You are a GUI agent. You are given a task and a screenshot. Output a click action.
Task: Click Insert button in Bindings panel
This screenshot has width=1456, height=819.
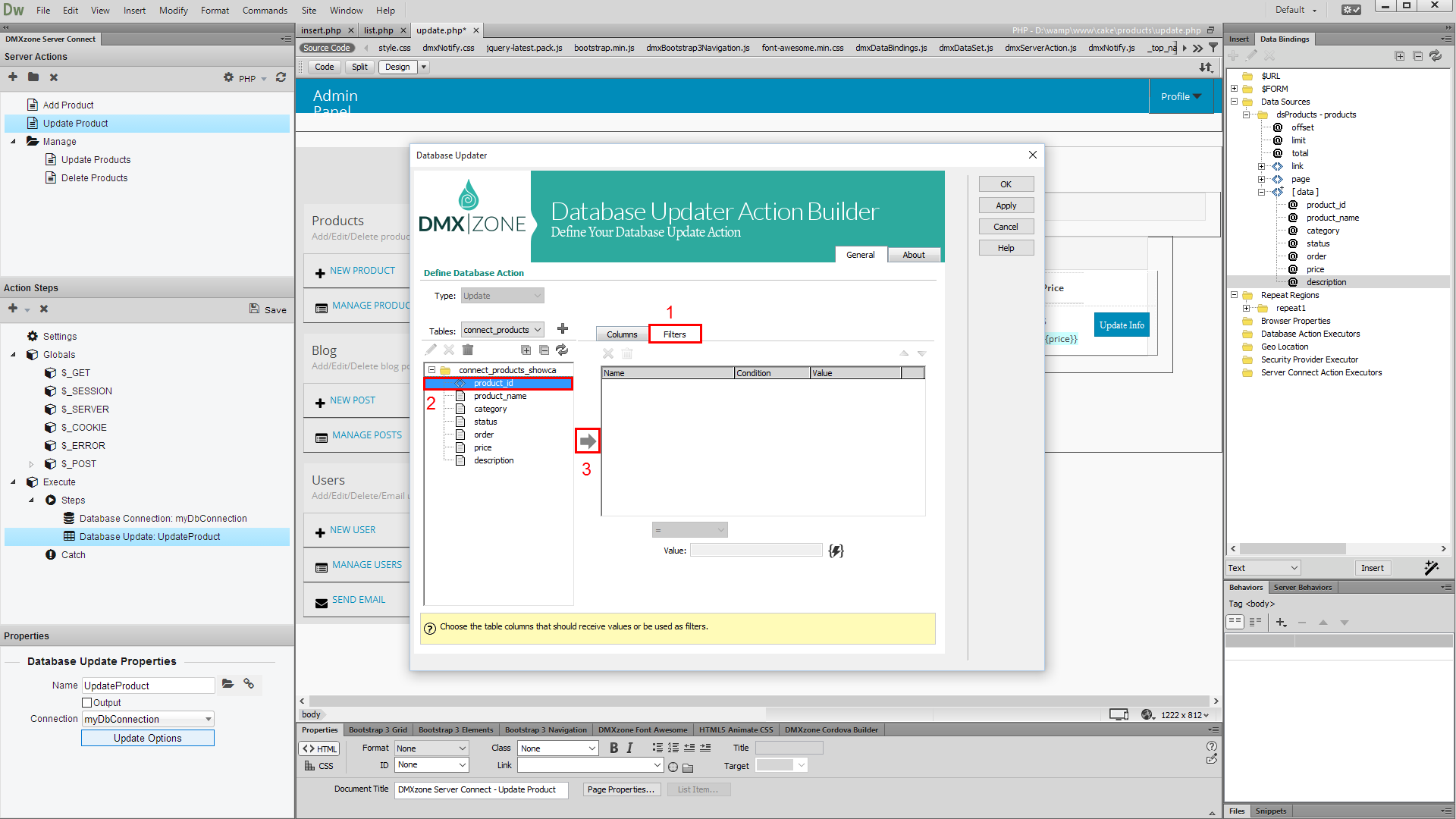pyautogui.click(x=1372, y=568)
